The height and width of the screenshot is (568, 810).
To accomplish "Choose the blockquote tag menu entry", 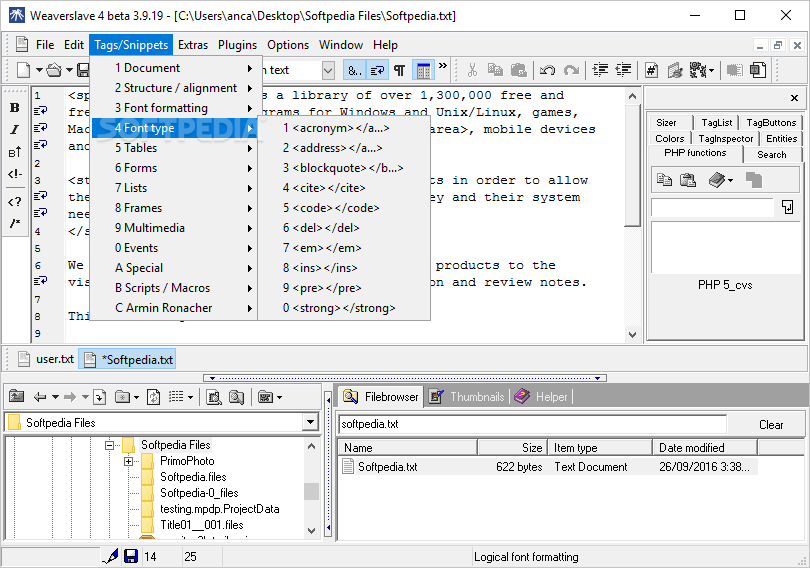I will click(344, 168).
